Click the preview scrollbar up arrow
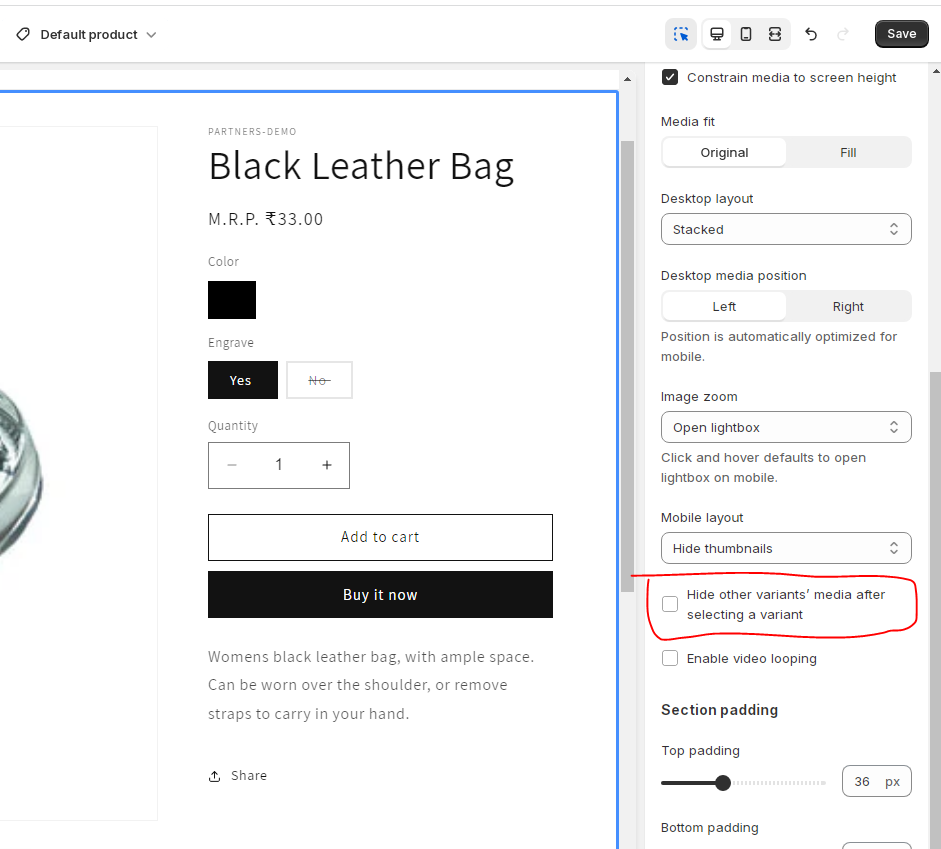The image size is (941, 849). (627, 79)
